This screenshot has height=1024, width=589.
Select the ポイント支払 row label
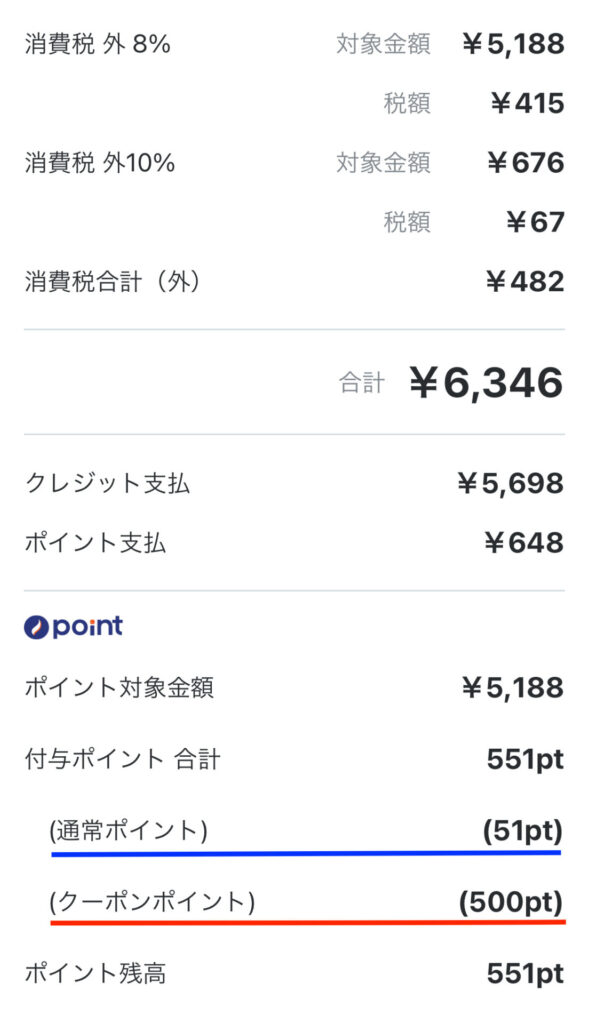95,543
